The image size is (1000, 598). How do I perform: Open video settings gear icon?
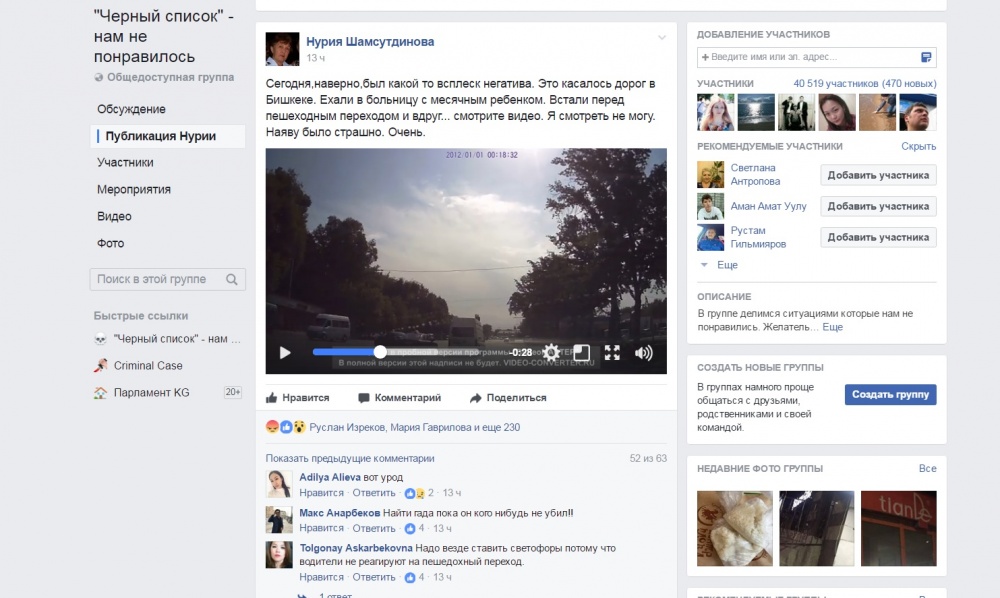pos(552,352)
